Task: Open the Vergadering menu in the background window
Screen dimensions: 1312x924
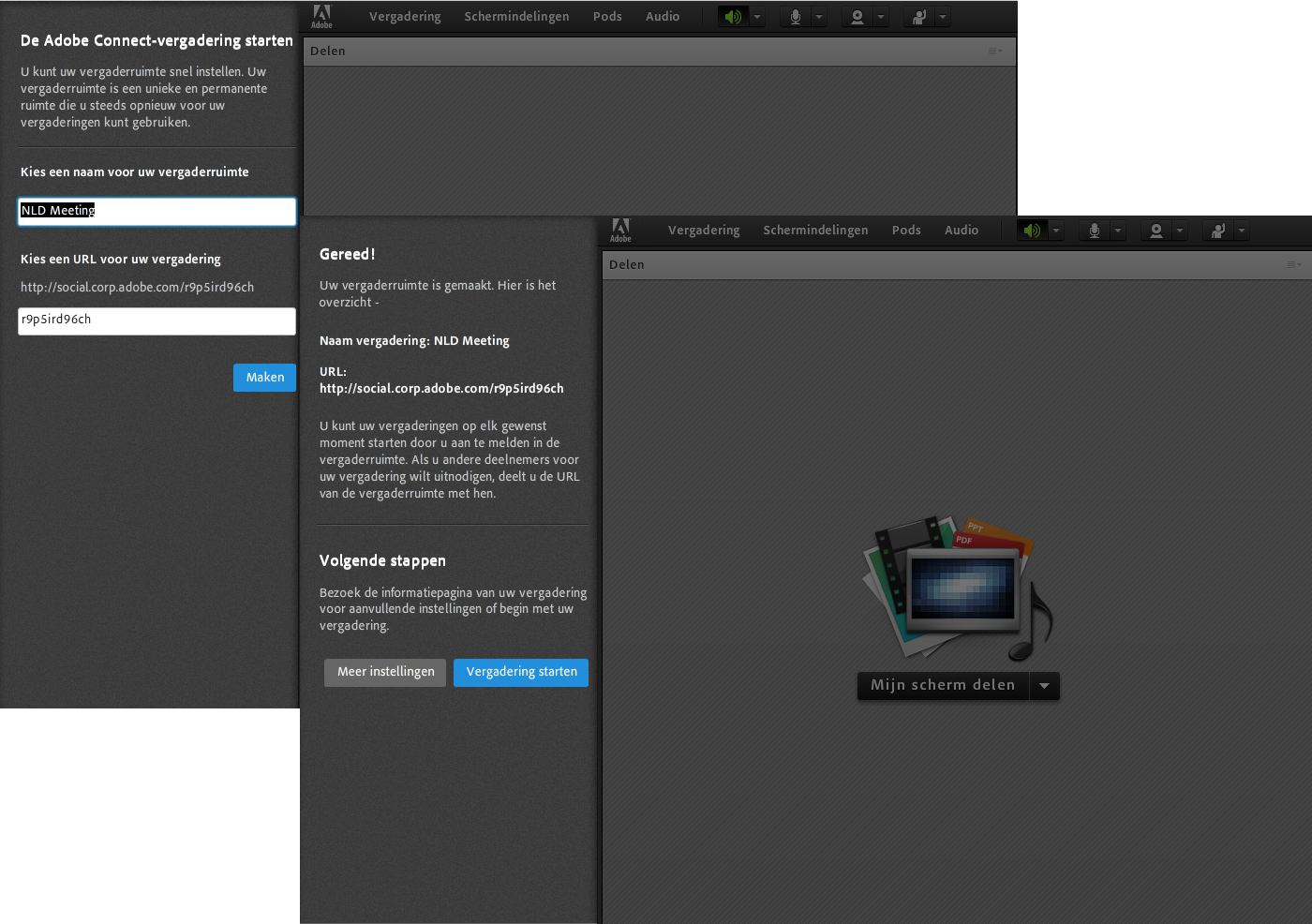Action: pos(405,17)
